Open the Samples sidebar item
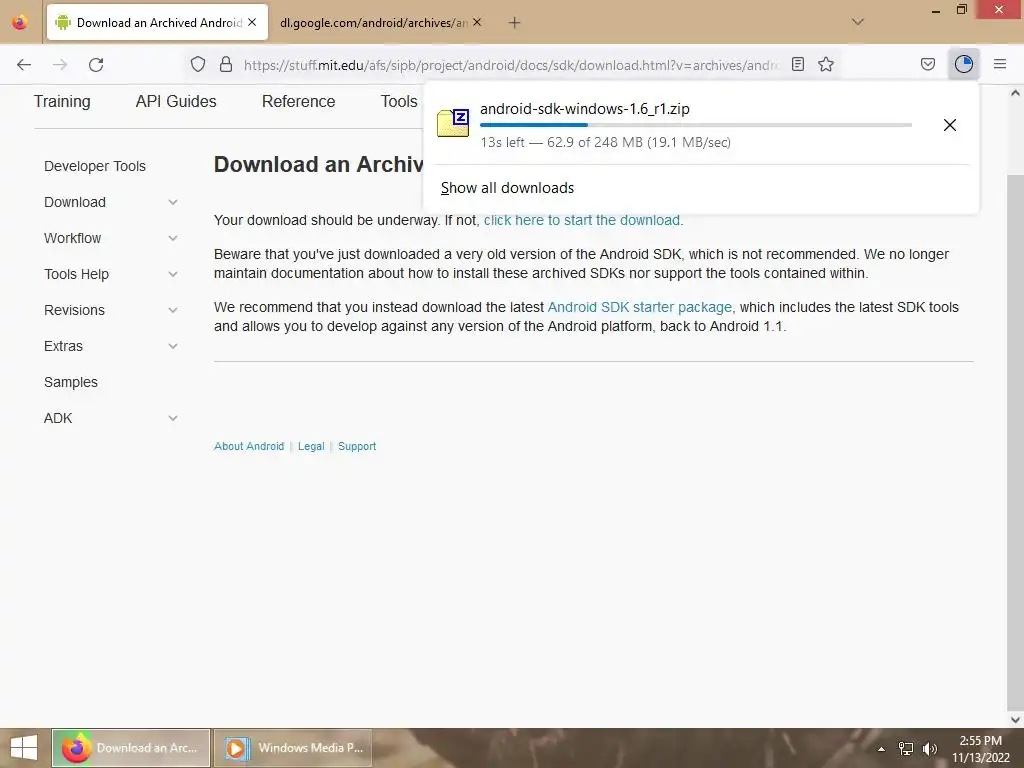1024x768 pixels. (71, 382)
